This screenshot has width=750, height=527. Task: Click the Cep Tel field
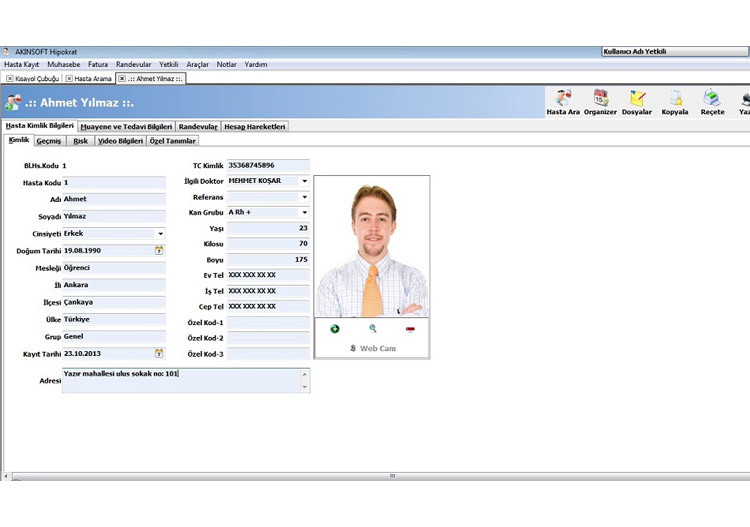click(268, 306)
